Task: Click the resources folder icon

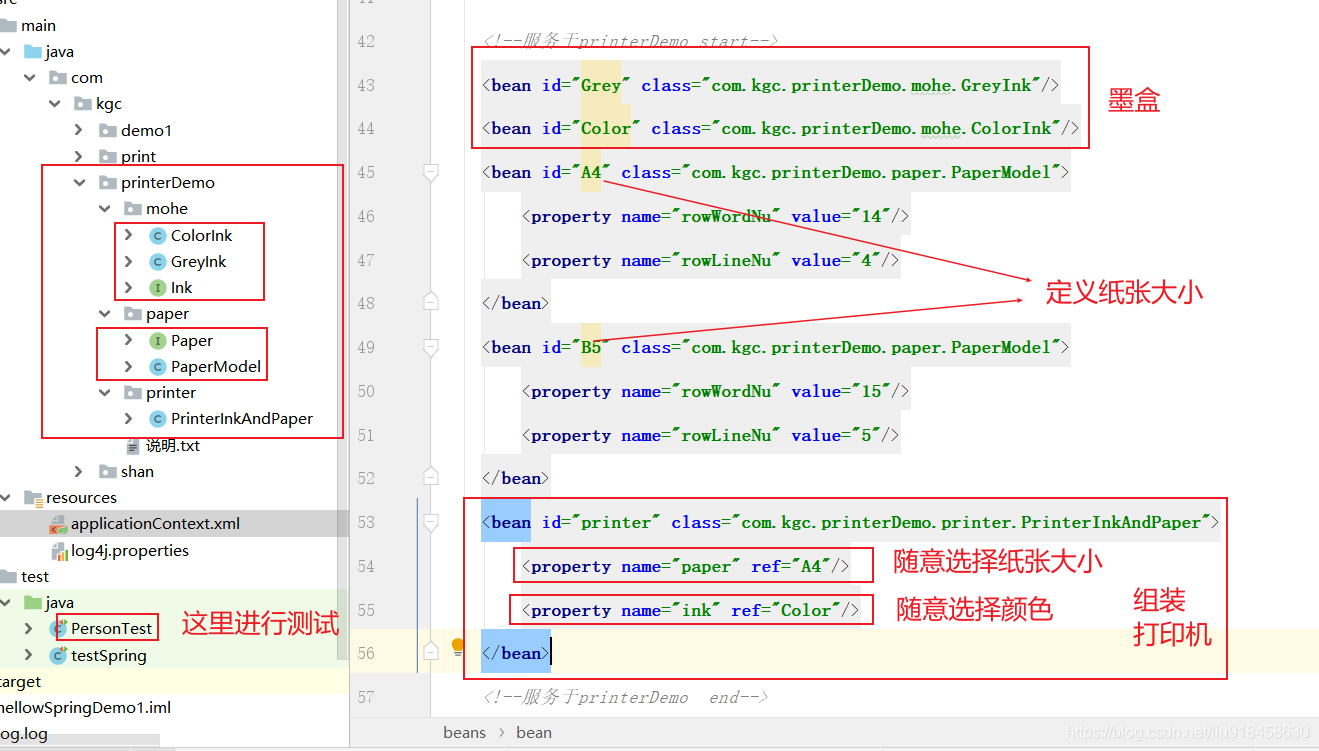Action: (x=33, y=498)
